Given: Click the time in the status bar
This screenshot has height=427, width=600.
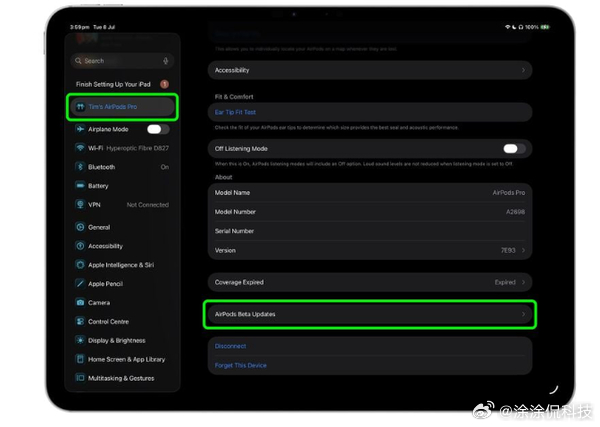Looking at the screenshot, I should (80, 27).
